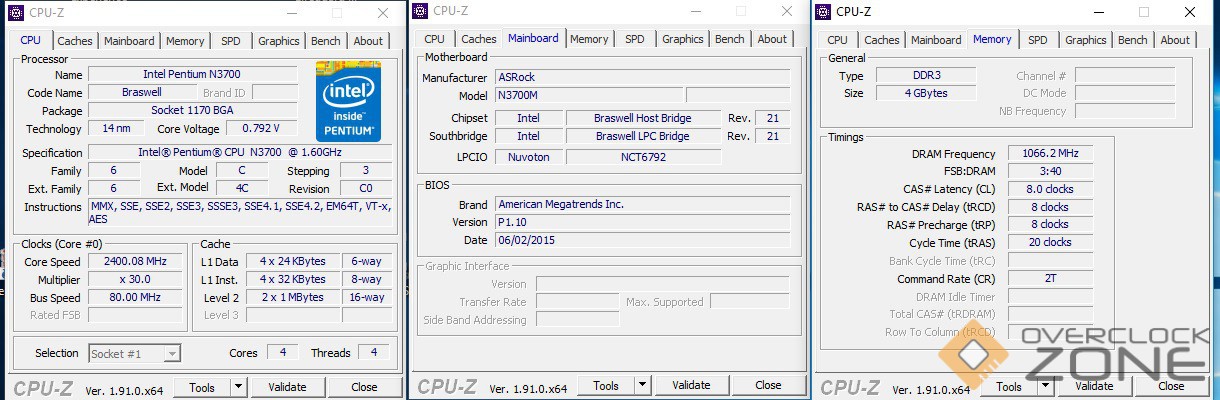Open the Memory tab in the left window

click(185, 41)
